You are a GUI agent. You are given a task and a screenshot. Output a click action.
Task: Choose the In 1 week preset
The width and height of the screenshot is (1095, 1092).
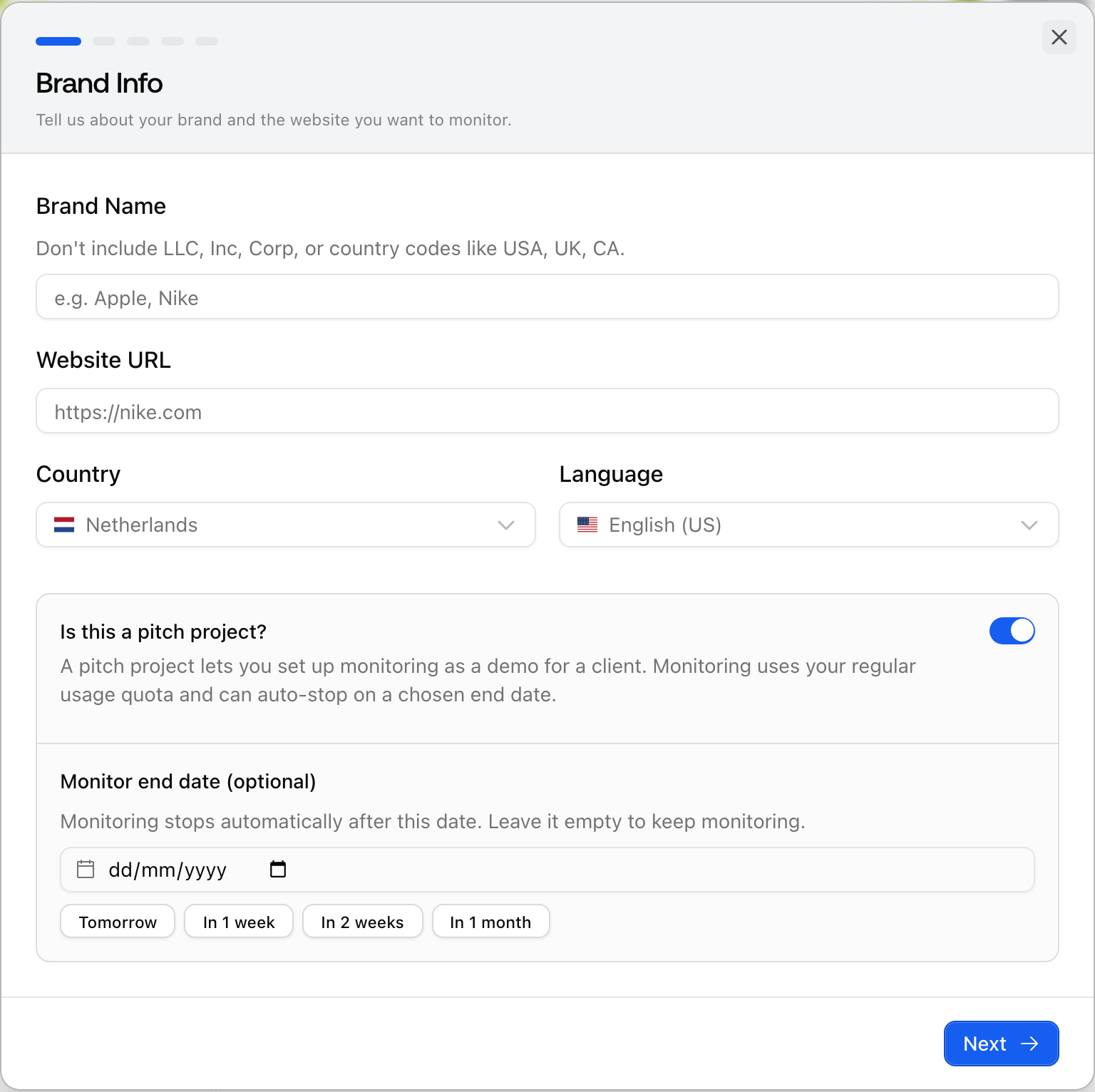[x=239, y=922]
